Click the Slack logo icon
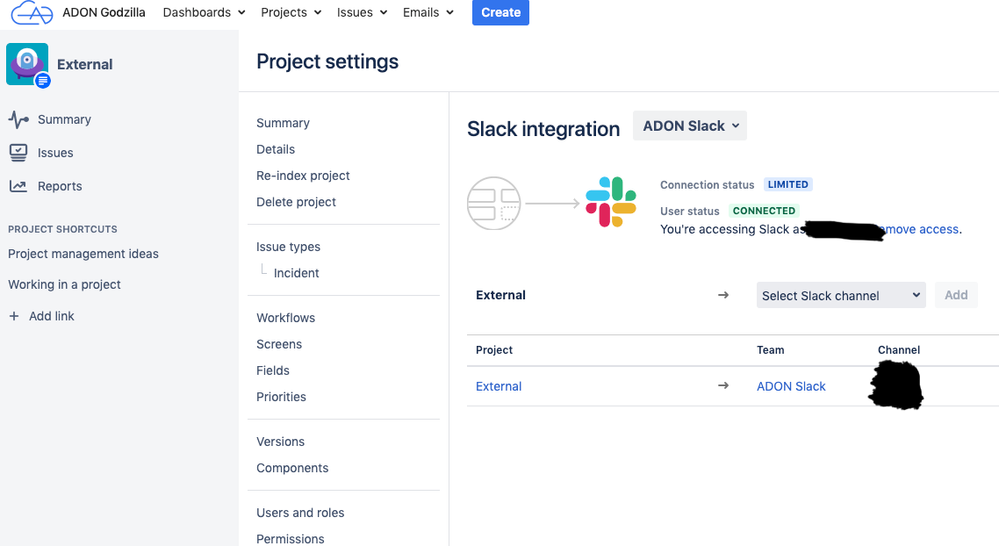 click(x=611, y=202)
